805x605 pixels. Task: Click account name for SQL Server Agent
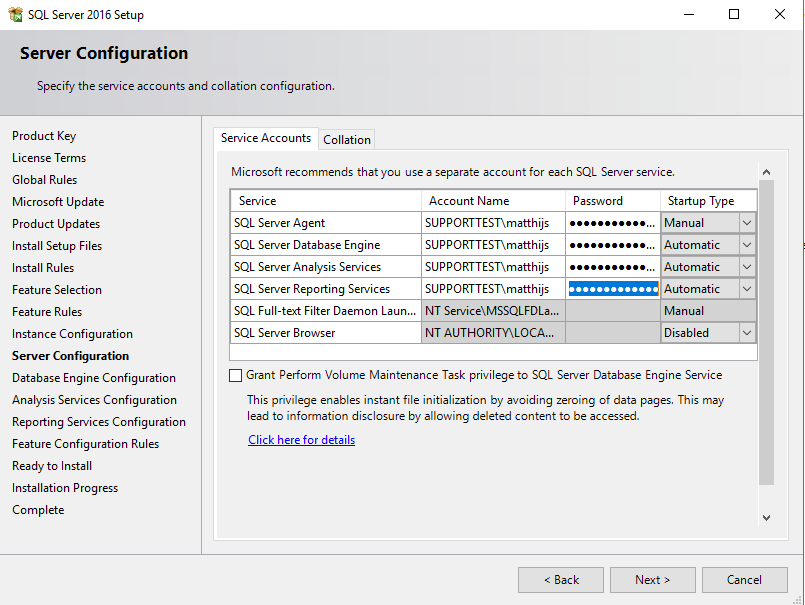click(x=493, y=223)
